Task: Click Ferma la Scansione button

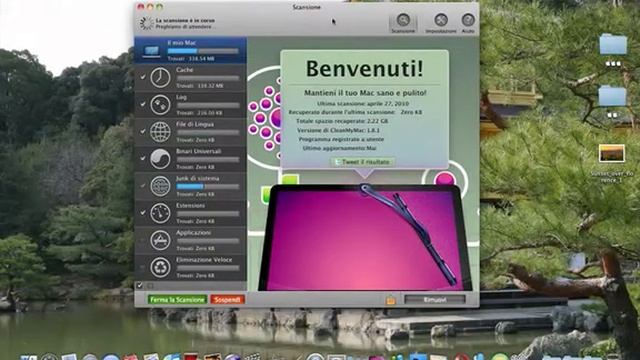Action: (x=177, y=300)
